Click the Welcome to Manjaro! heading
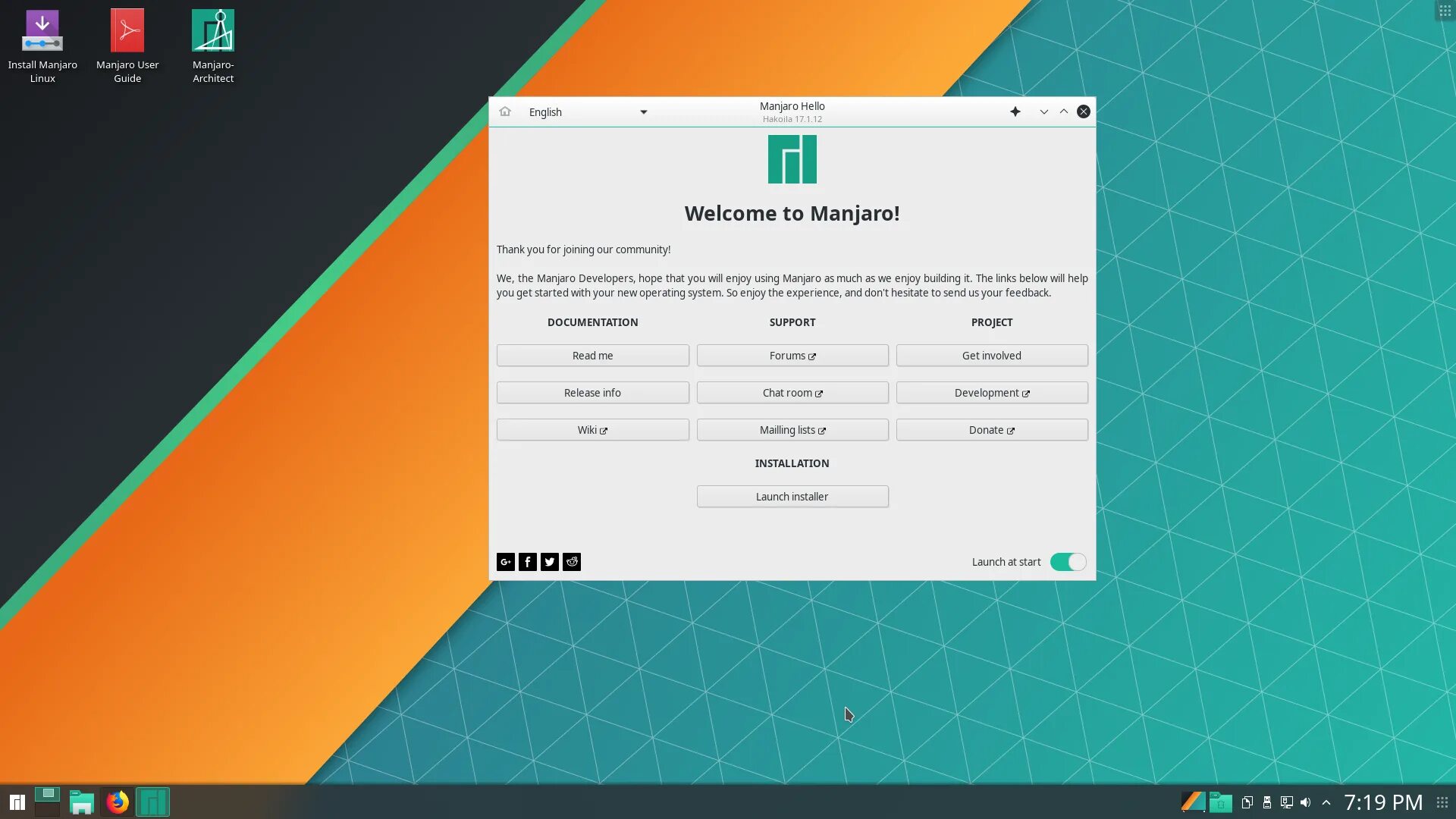This screenshot has width=1456, height=819. coord(792,213)
